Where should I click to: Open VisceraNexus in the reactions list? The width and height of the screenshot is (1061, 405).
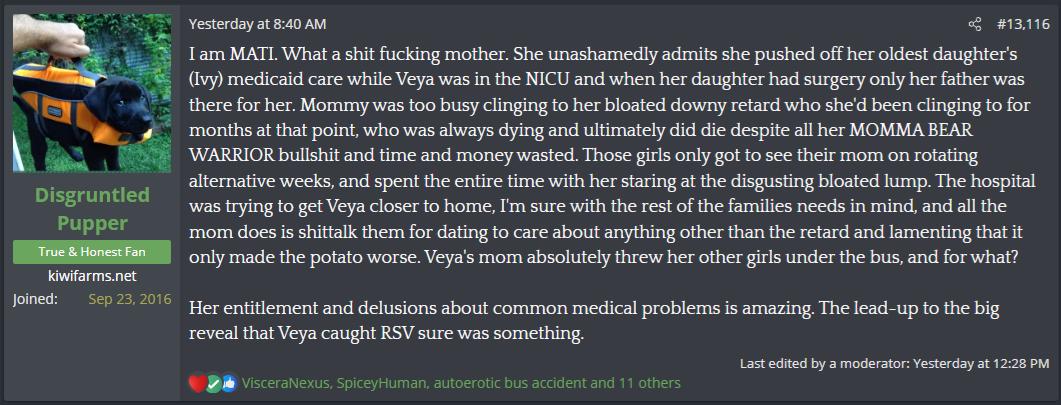point(285,383)
